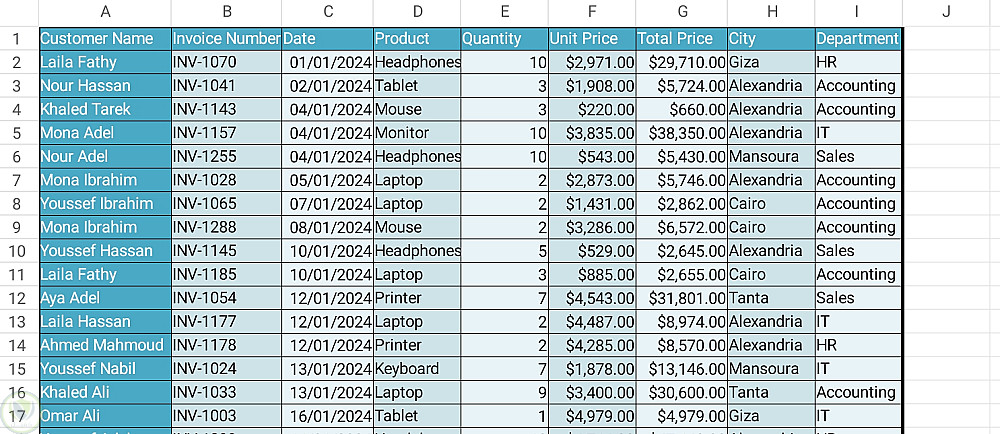Click the Department header cell

pyautogui.click(x=857, y=39)
